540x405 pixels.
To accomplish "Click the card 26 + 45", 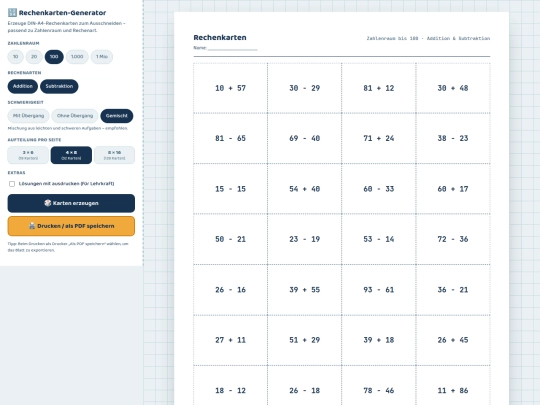I will click(x=453, y=340).
